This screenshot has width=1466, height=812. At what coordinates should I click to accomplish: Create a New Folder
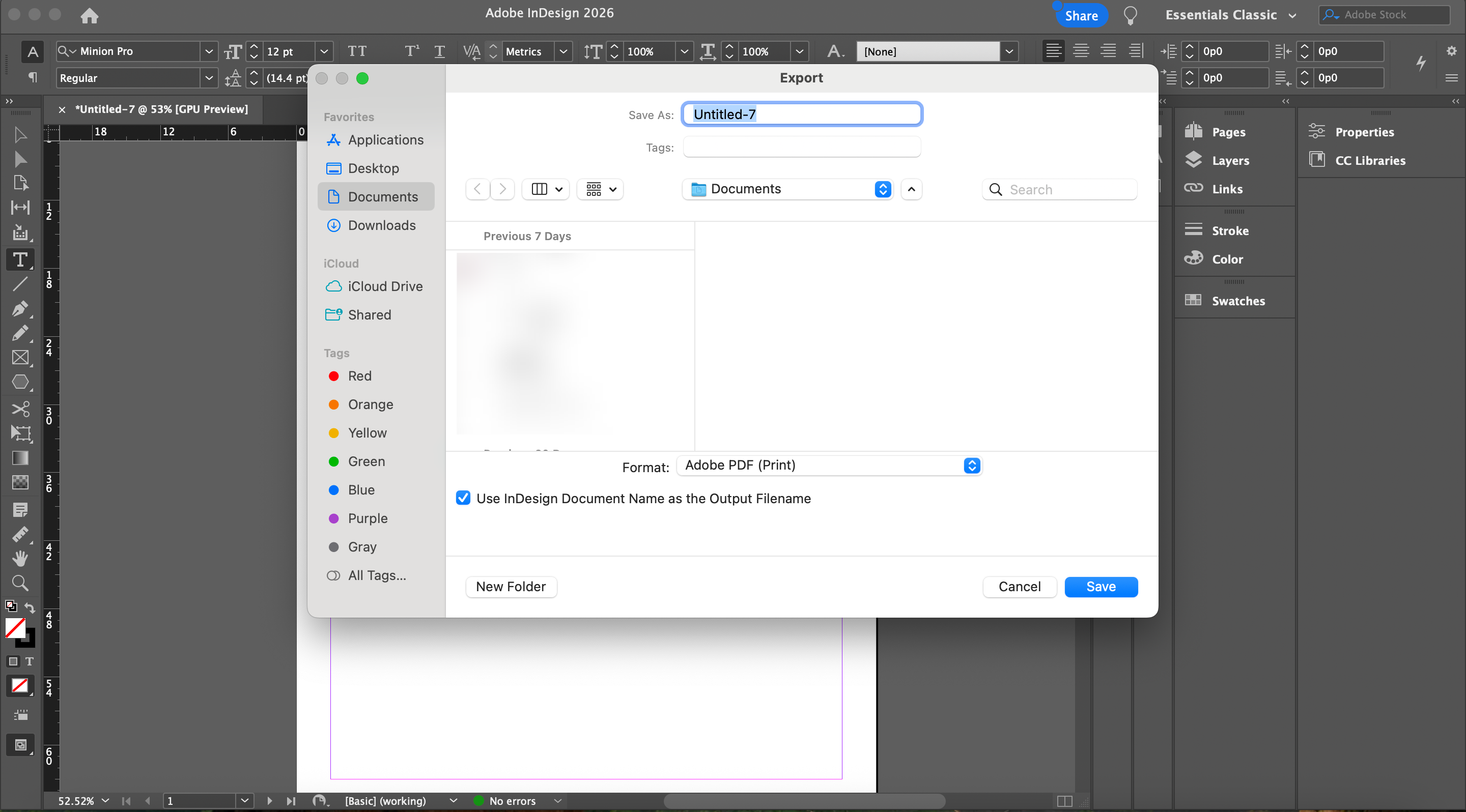point(511,587)
